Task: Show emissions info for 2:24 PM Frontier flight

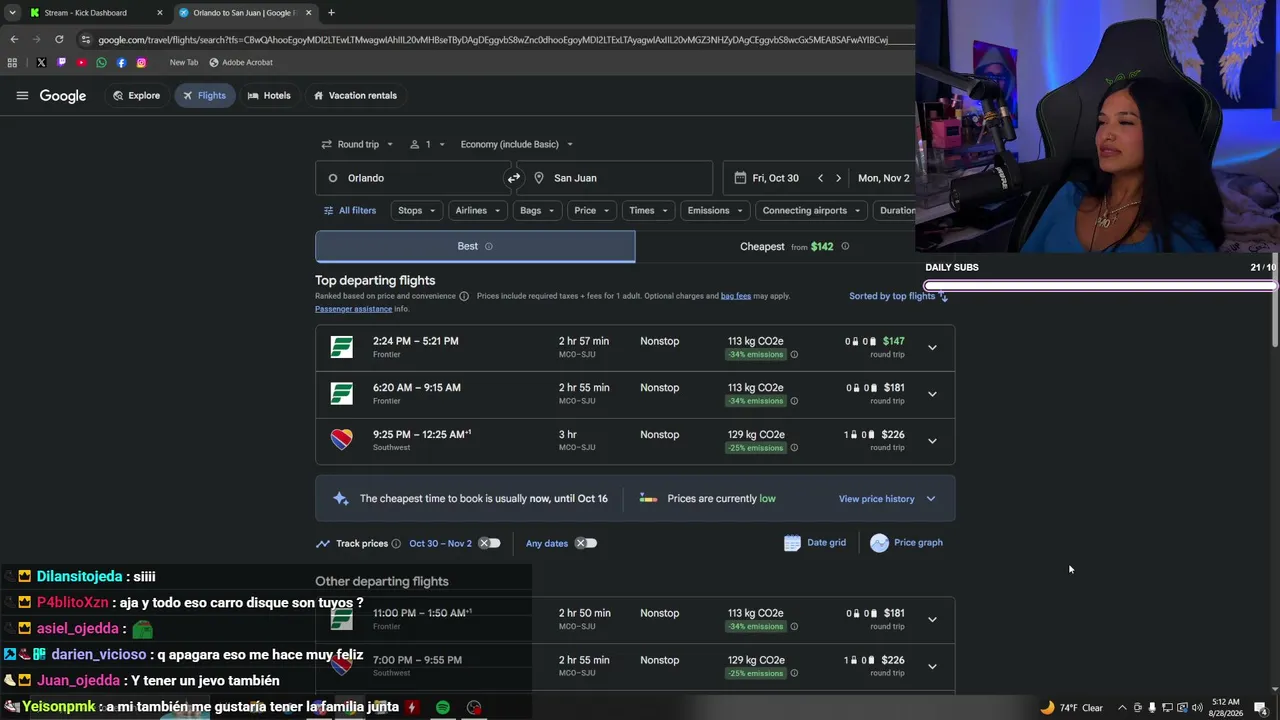Action: click(x=794, y=354)
